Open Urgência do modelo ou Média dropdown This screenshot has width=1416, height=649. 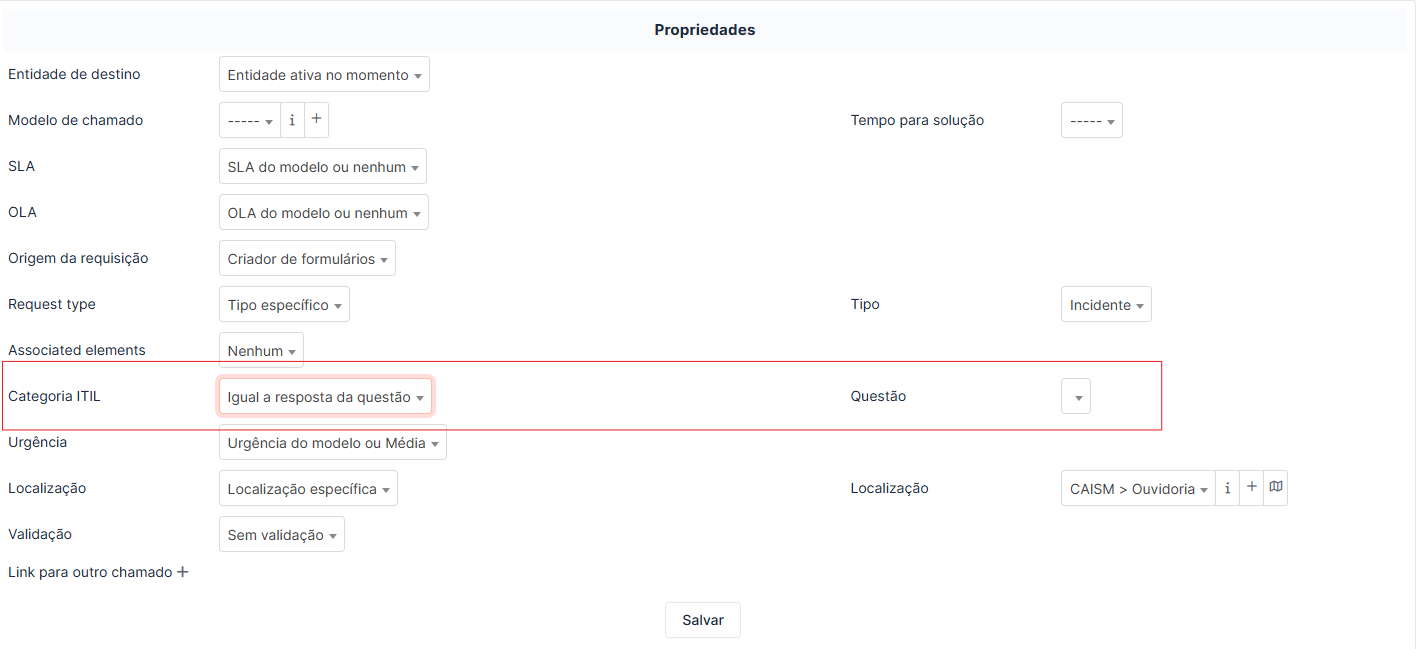[x=333, y=442]
